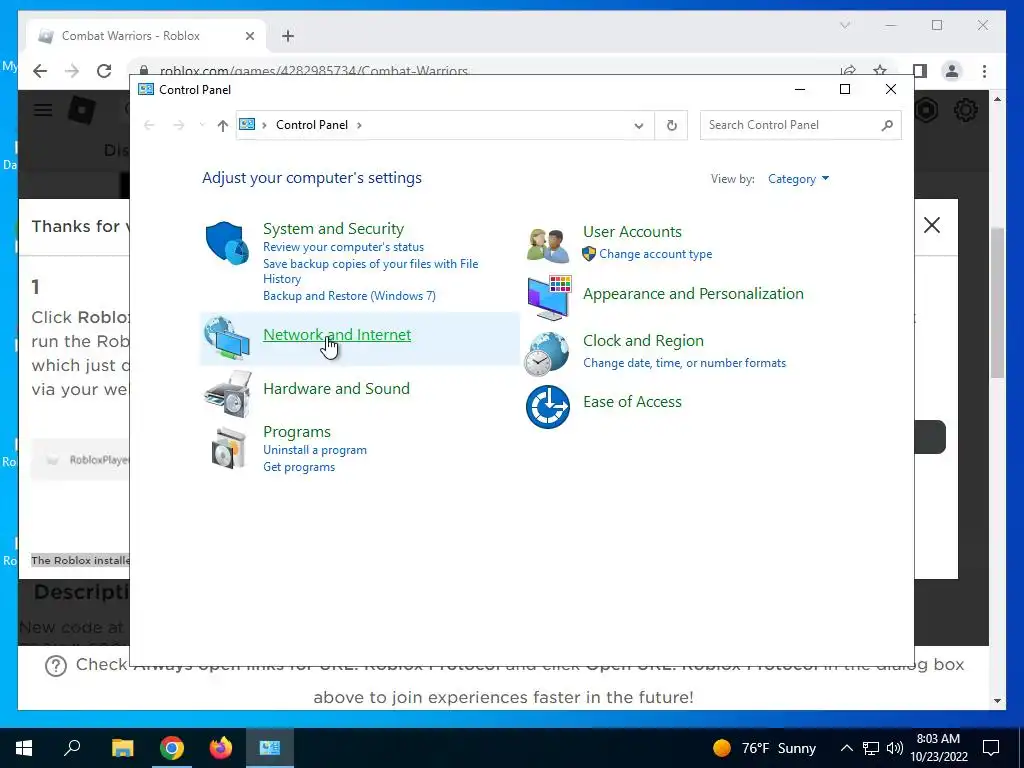Click the Control Panel breadcrumb item

tap(312, 125)
